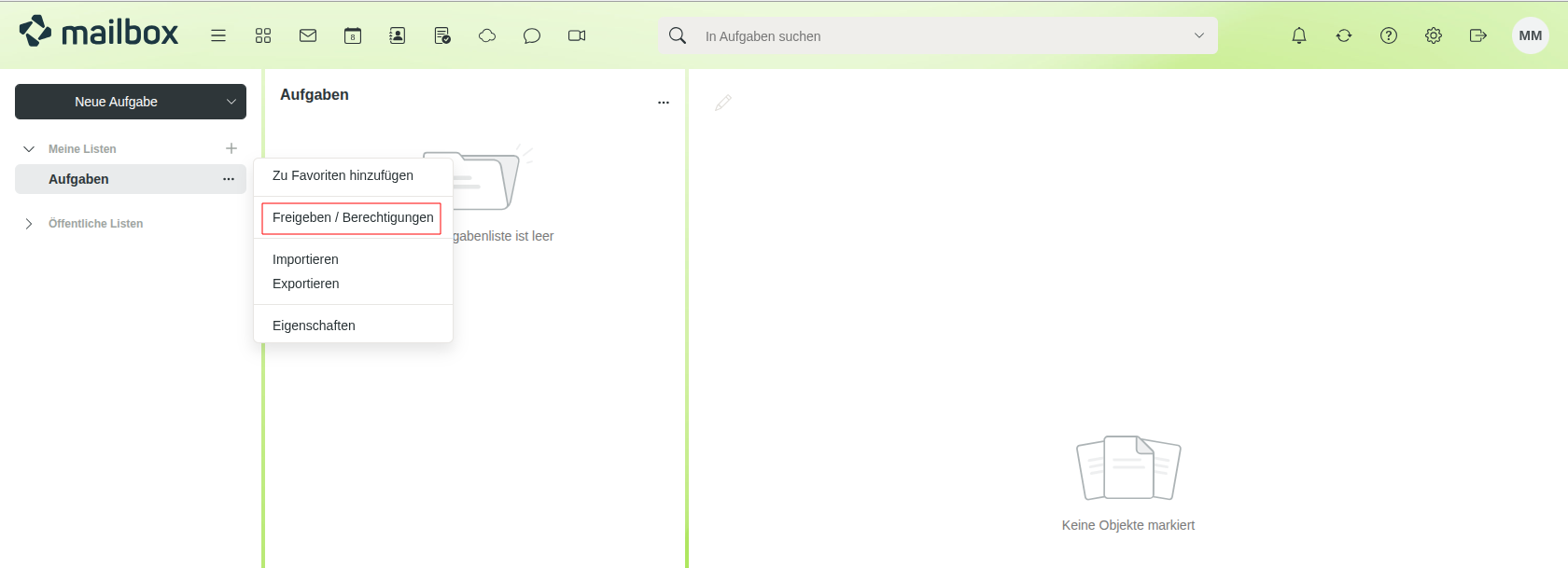Viewport: 1568px width, 568px height.
Task: Expand the Neue Aufgabe dropdown arrow
Action: (x=231, y=102)
